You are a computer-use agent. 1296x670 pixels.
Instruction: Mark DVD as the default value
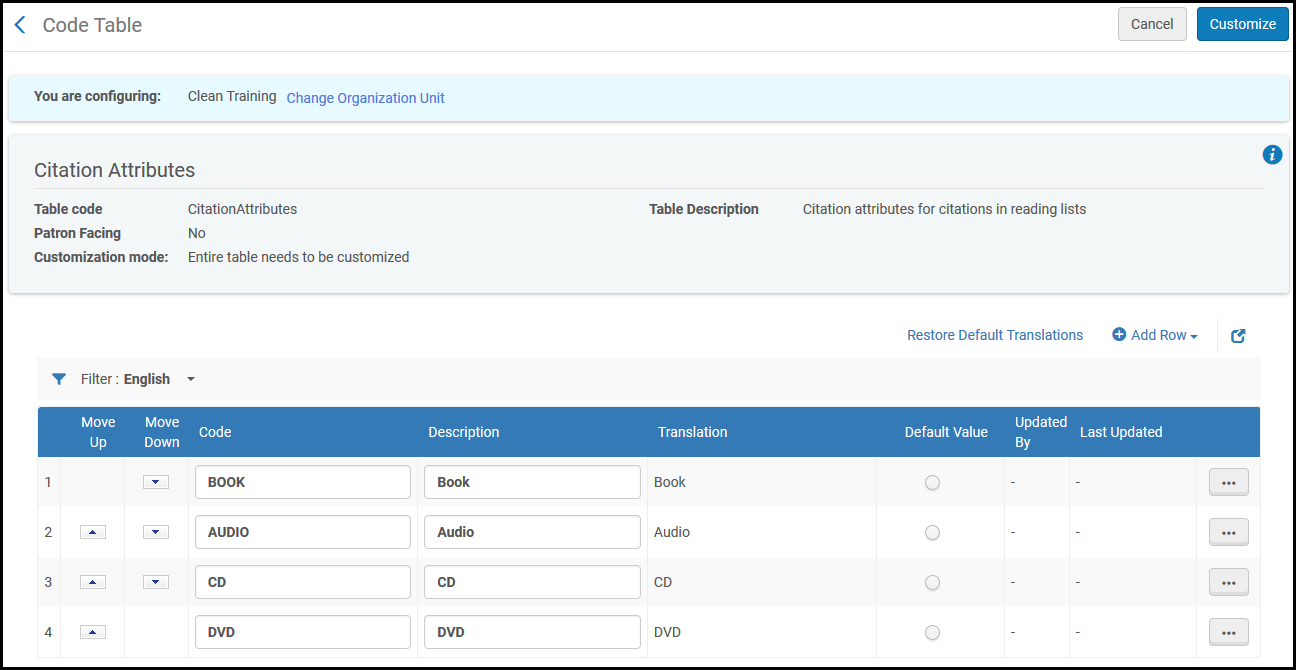tap(932, 632)
